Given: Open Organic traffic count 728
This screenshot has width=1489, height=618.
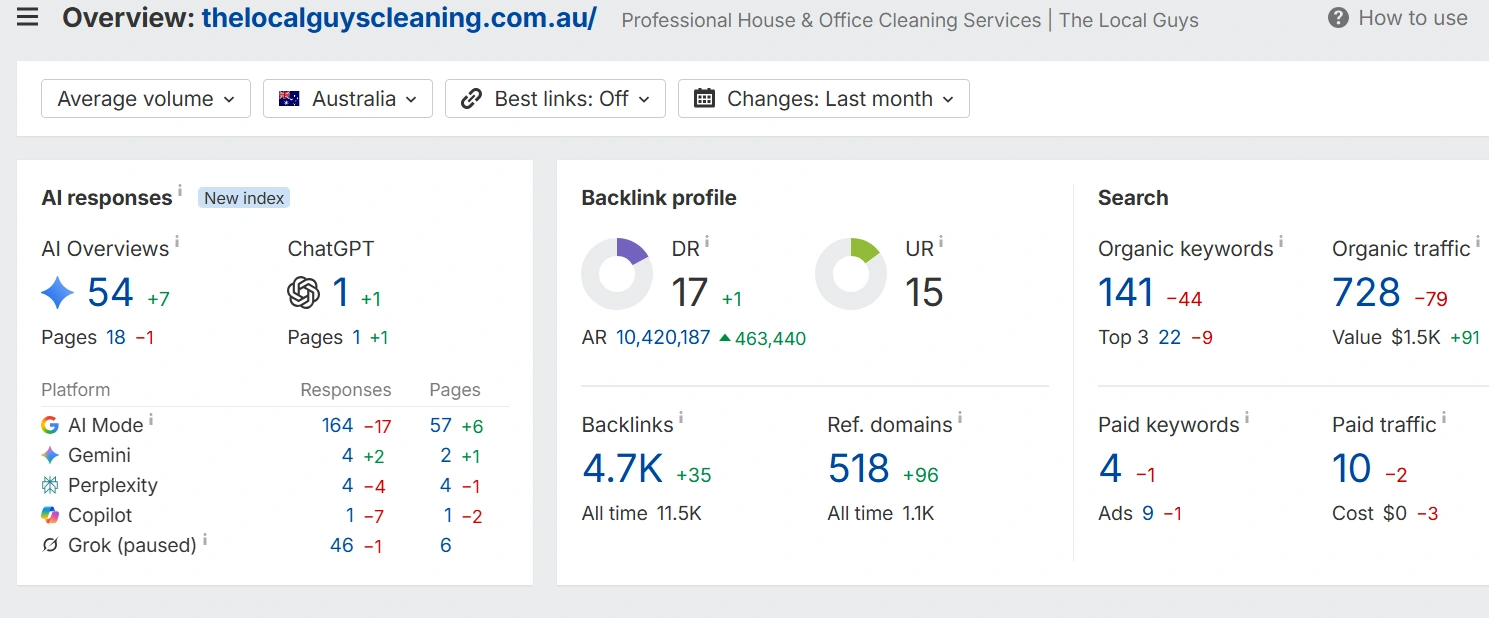Looking at the screenshot, I should (x=1366, y=293).
